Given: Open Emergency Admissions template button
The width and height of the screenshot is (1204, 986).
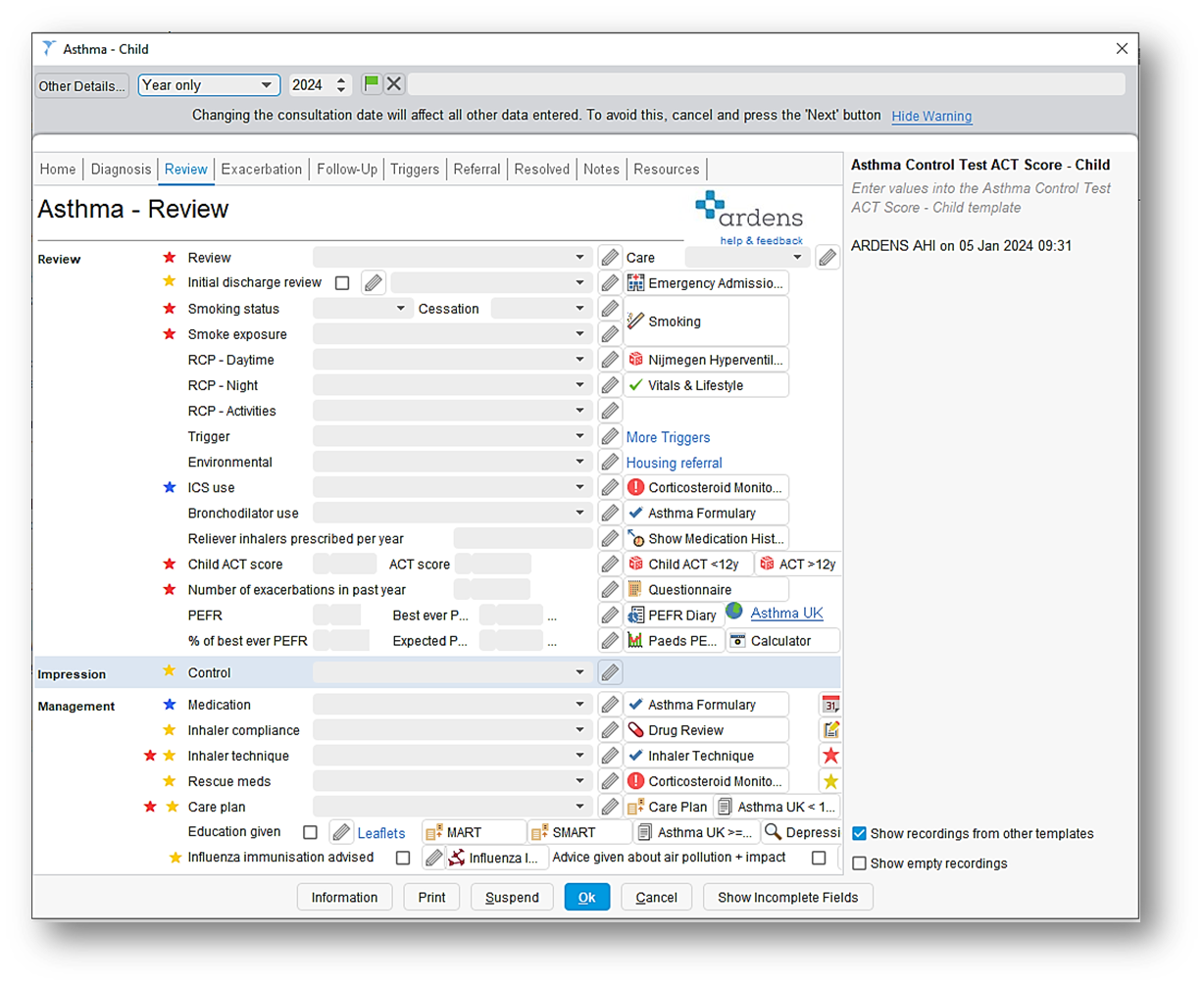Looking at the screenshot, I should 706,283.
